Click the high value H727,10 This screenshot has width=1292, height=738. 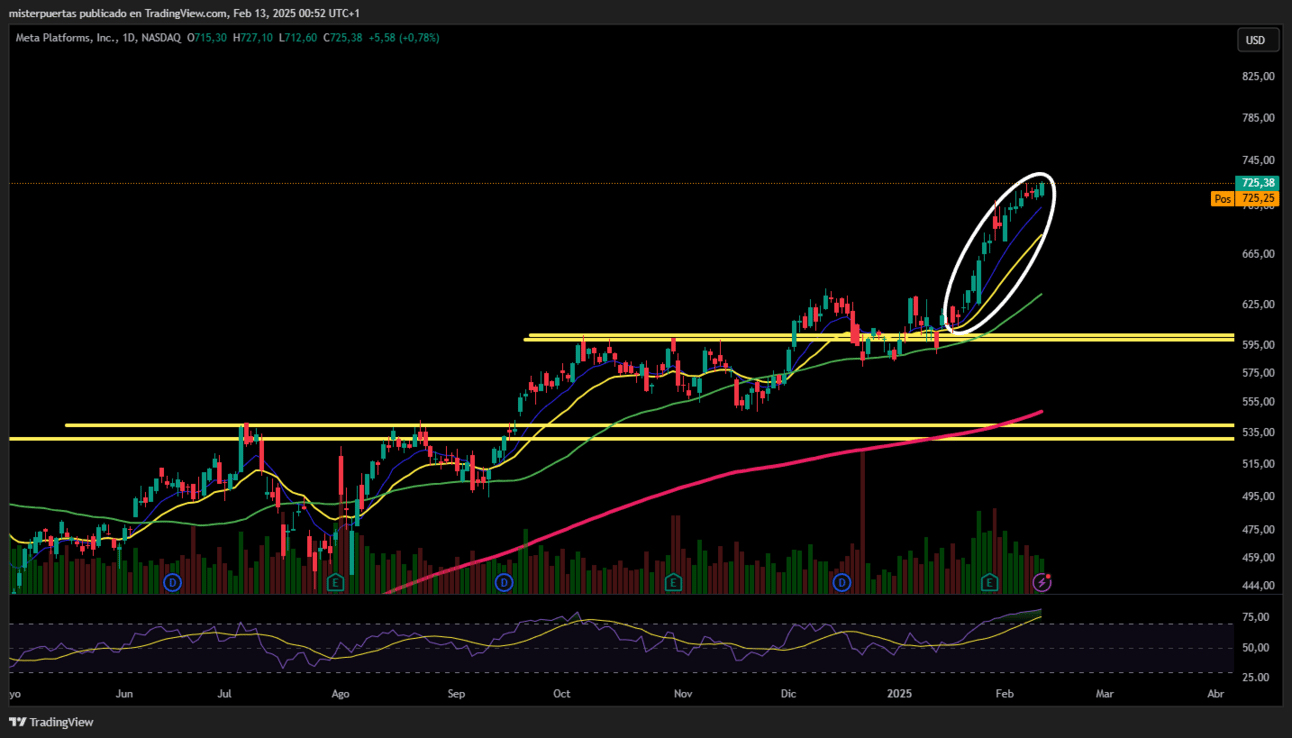pyautogui.click(x=254, y=38)
